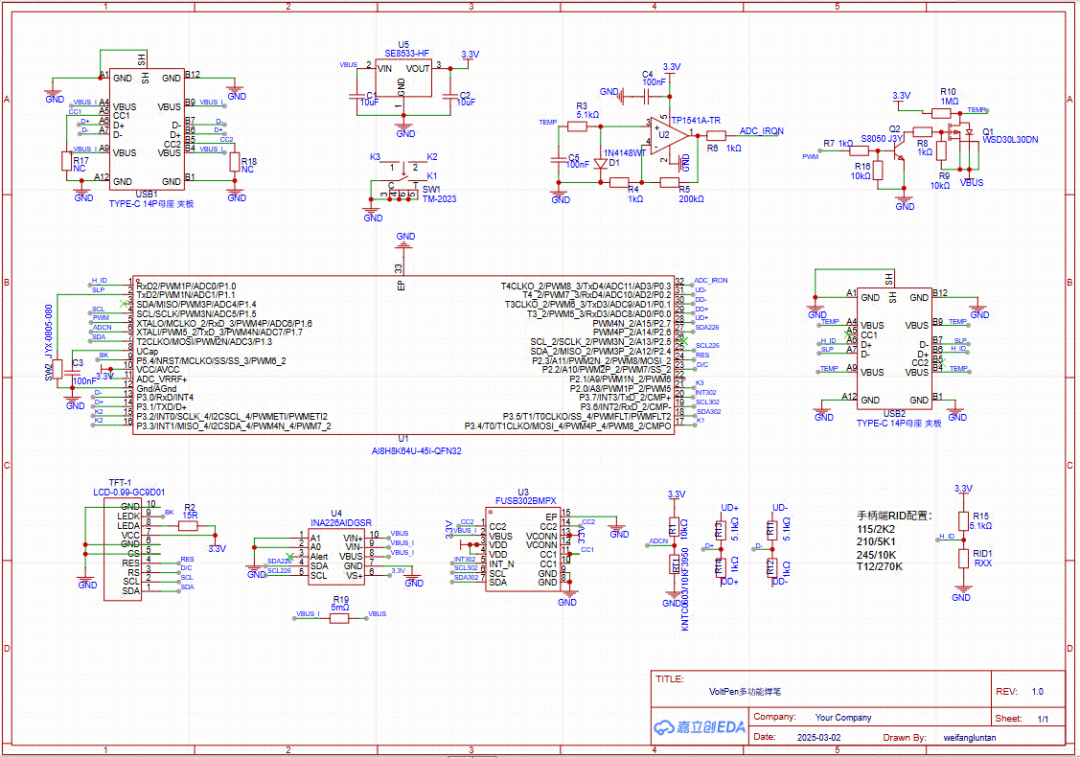Select the U4 INA226AIDGSR chip body
1080x758 pixels.
(x=336, y=557)
